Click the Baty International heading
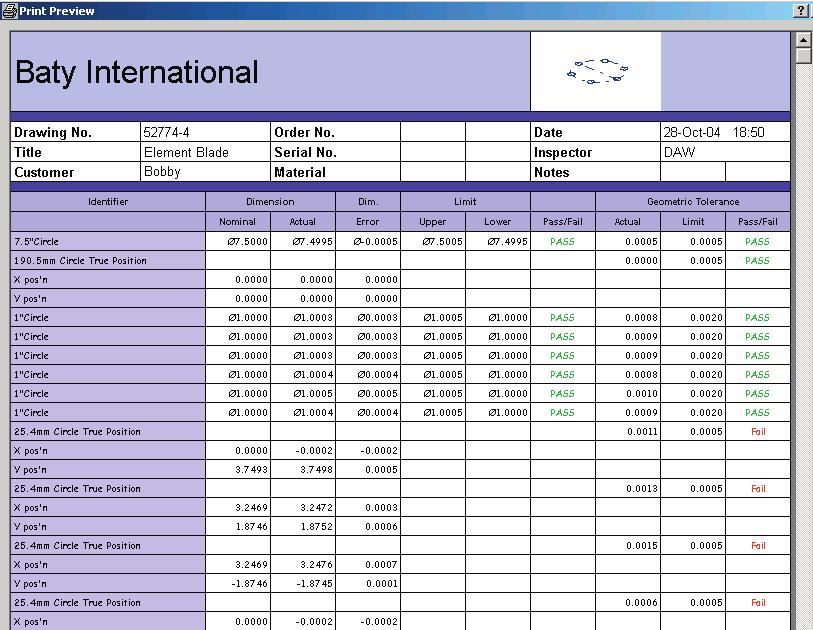This screenshot has width=813, height=630. (137, 72)
